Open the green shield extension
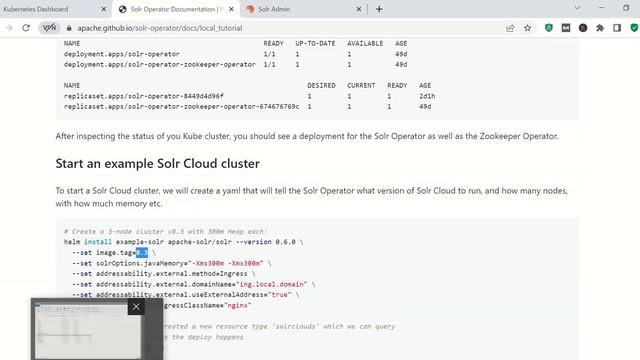 549,28
